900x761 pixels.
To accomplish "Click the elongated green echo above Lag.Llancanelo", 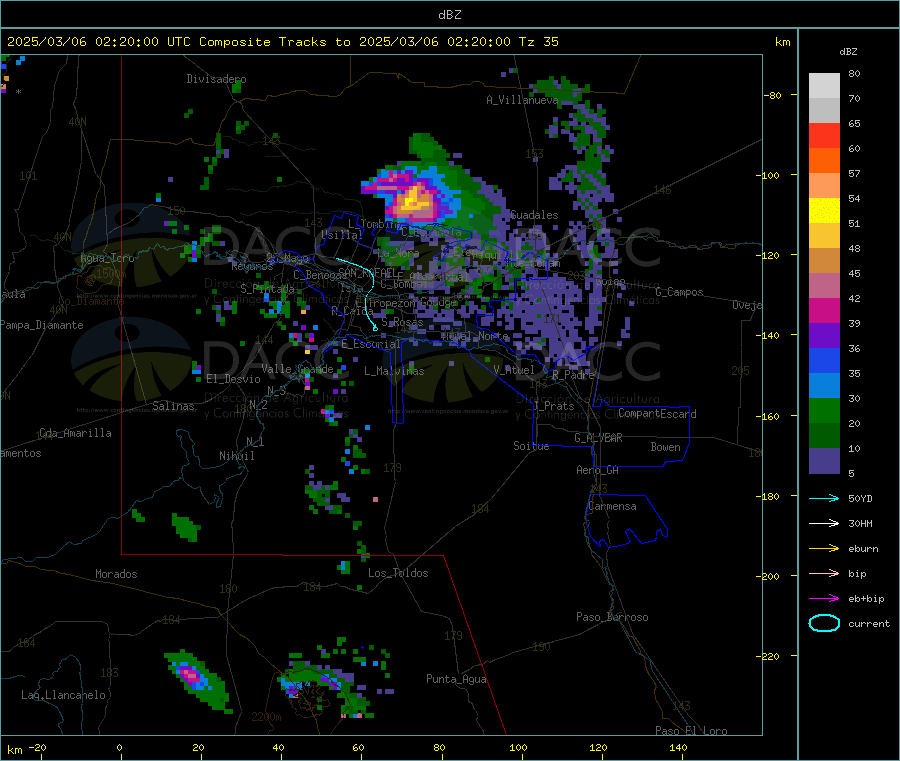I will tap(198, 681).
